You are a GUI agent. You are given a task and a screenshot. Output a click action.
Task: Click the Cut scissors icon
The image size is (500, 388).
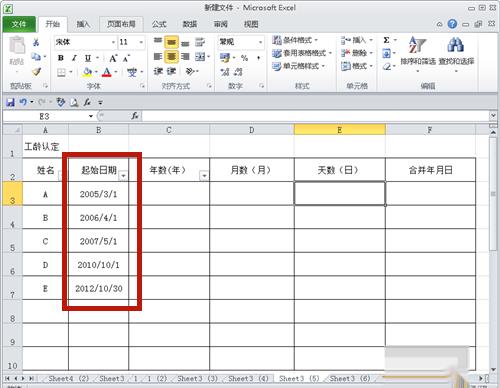tap(36, 42)
